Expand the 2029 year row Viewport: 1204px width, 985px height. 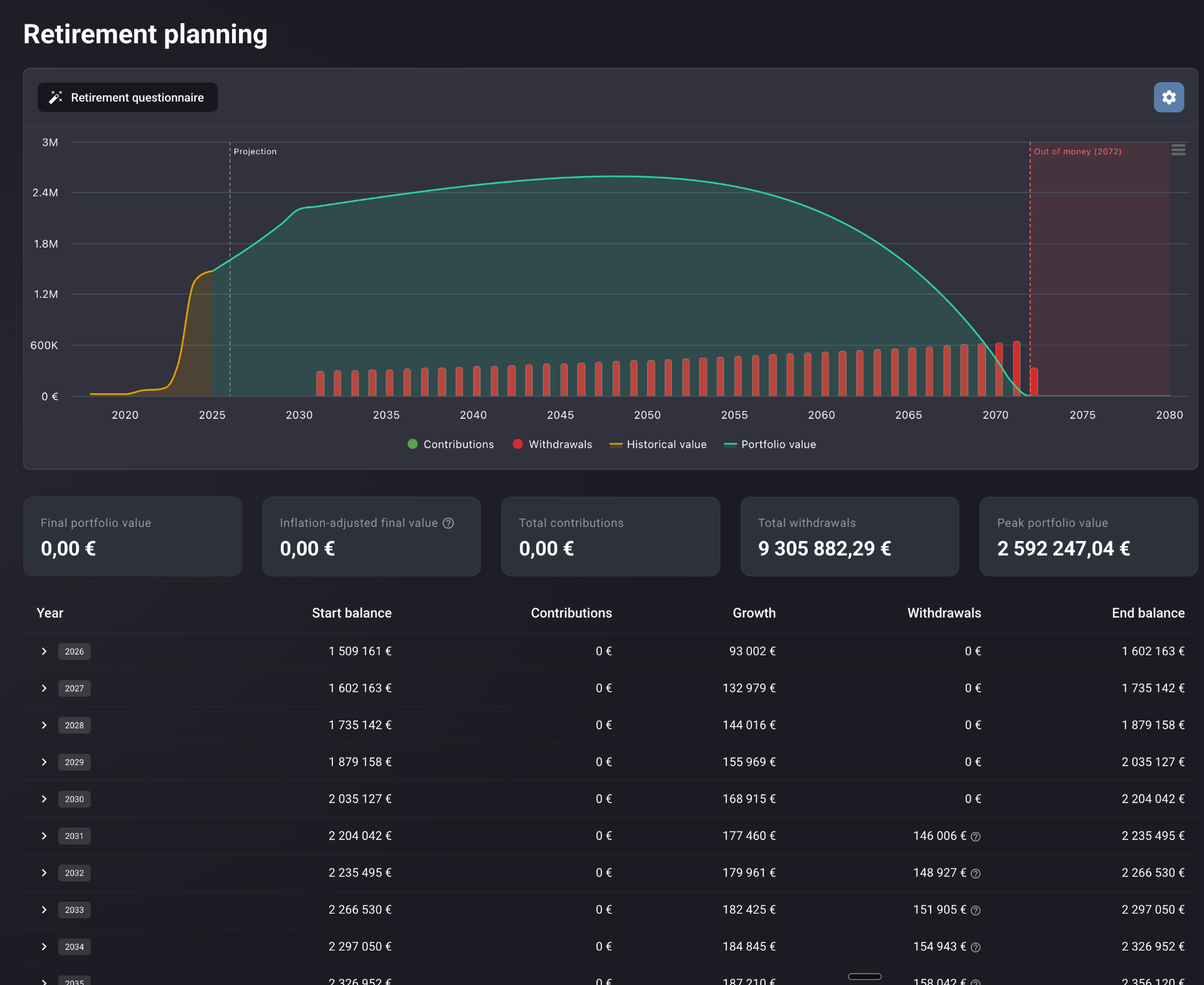[x=44, y=762]
